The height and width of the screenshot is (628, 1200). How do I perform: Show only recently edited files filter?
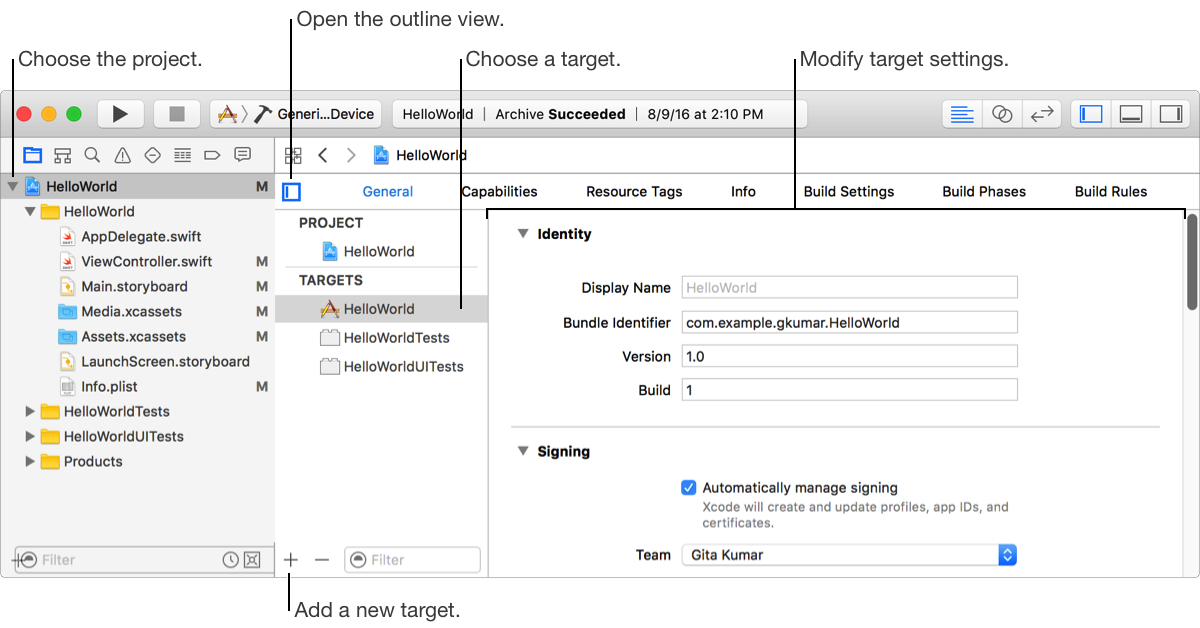pyautogui.click(x=230, y=559)
